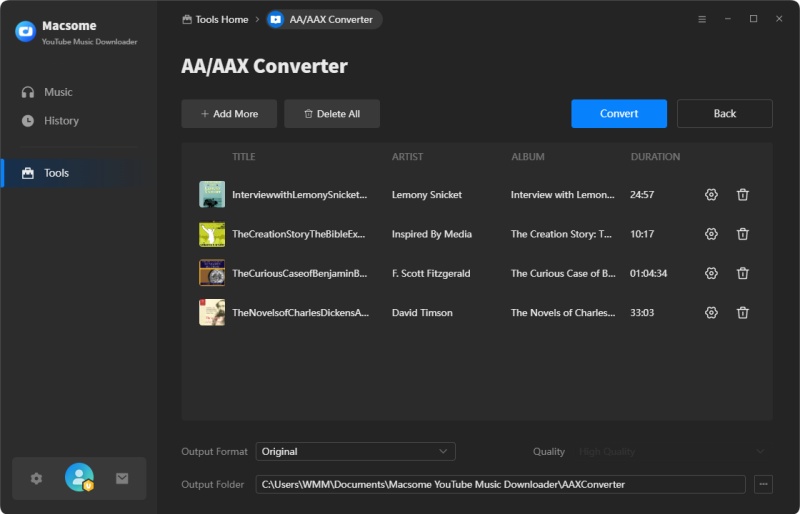
Task: Click Benjamin Button cover thumbnail
Action: pyautogui.click(x=212, y=273)
